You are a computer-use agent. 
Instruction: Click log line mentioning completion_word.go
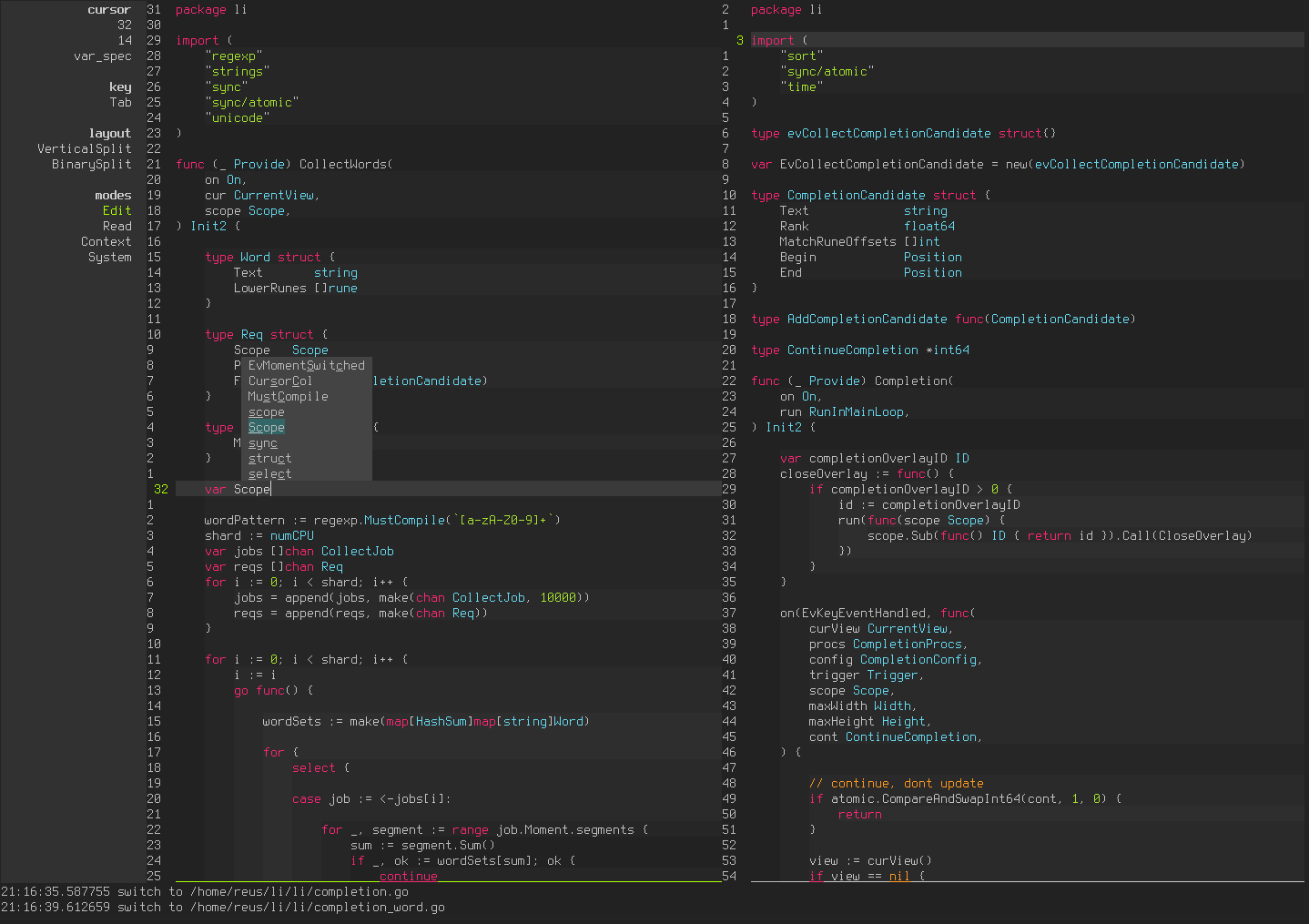[x=223, y=907]
